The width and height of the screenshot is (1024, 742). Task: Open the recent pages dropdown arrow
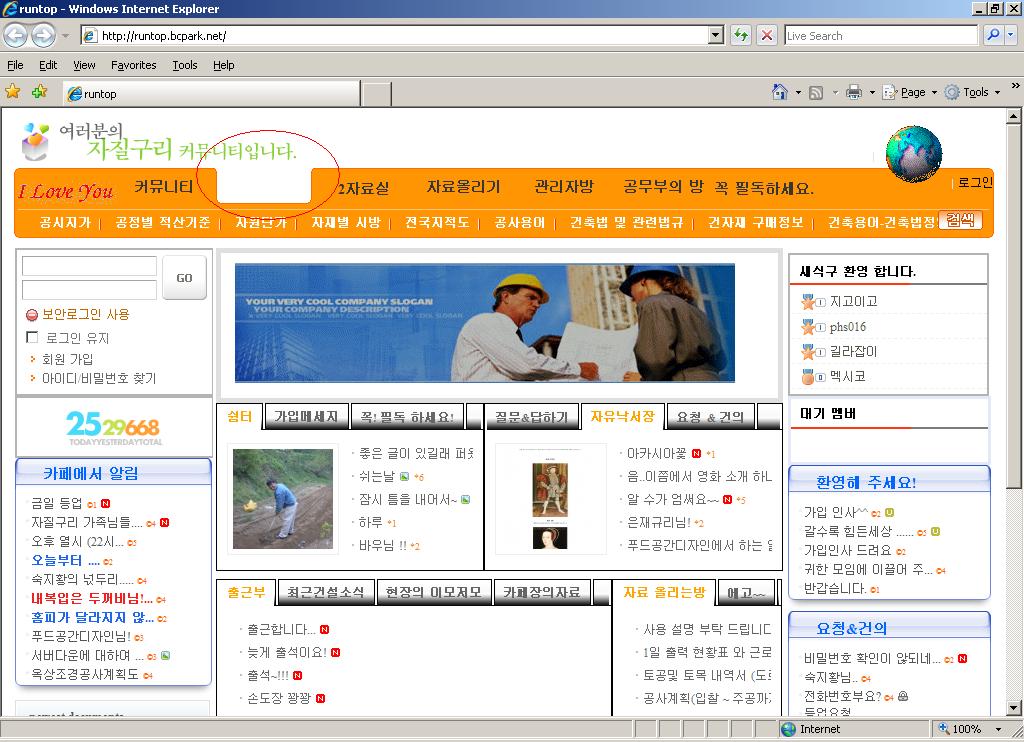click(65, 35)
